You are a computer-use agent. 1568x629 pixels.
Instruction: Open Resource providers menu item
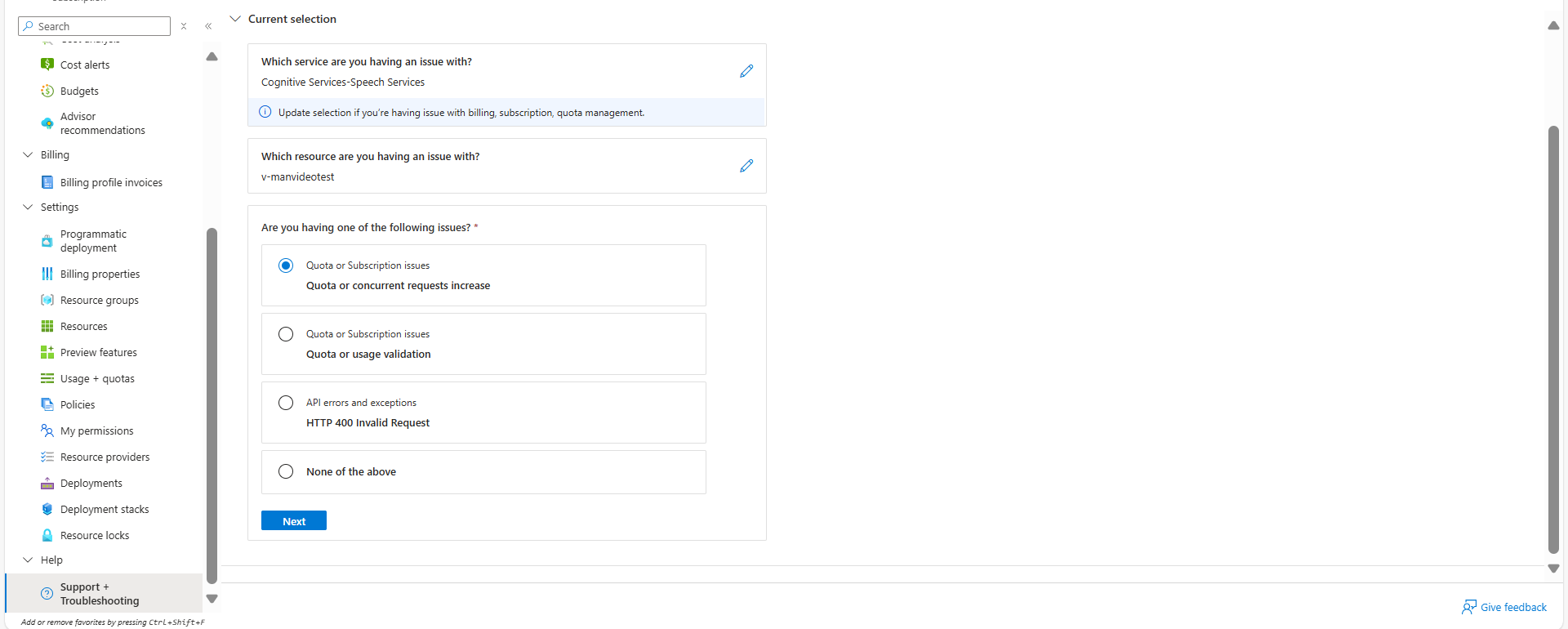point(104,457)
